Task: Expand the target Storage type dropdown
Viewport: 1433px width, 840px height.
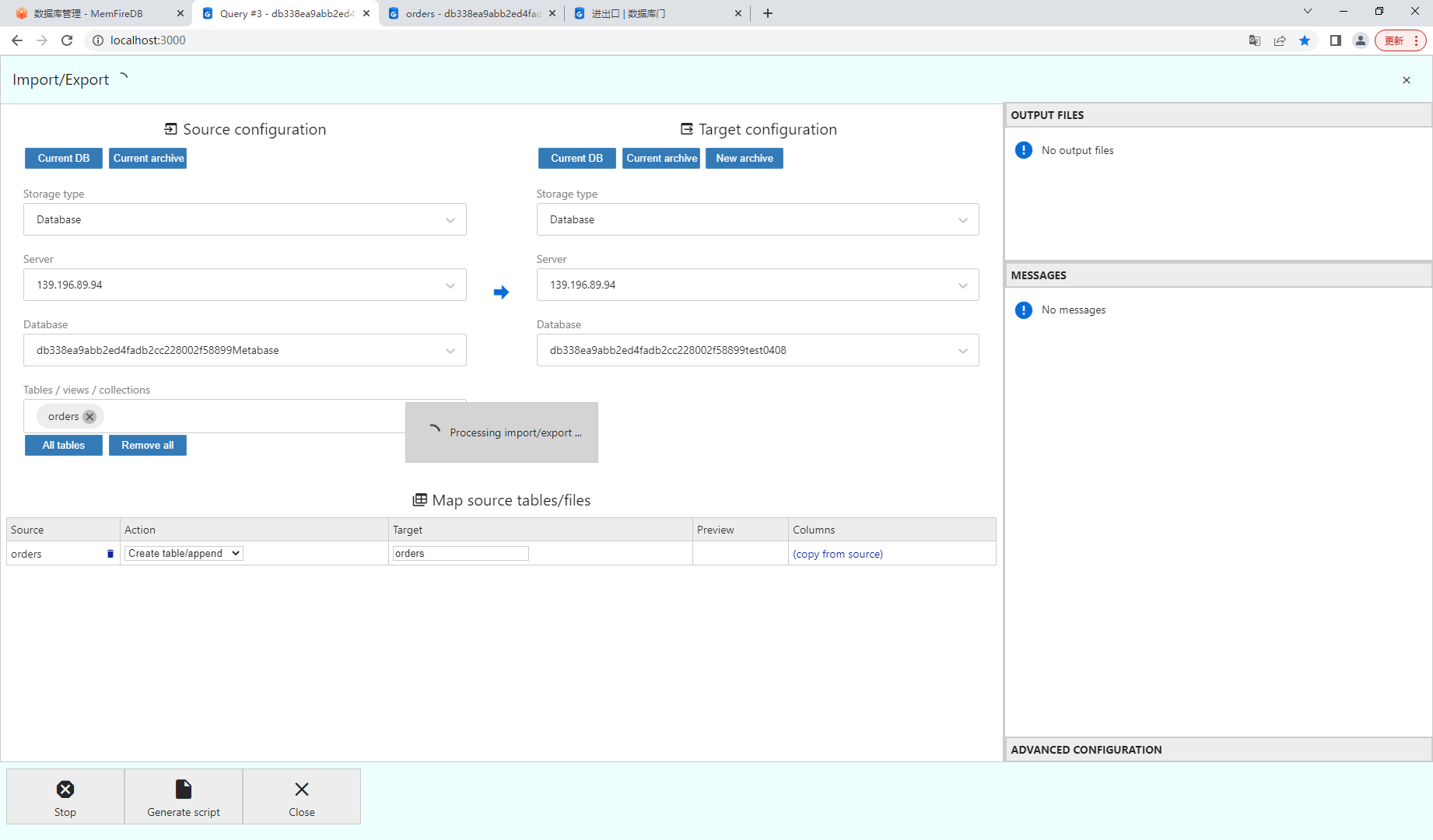Action: [758, 219]
